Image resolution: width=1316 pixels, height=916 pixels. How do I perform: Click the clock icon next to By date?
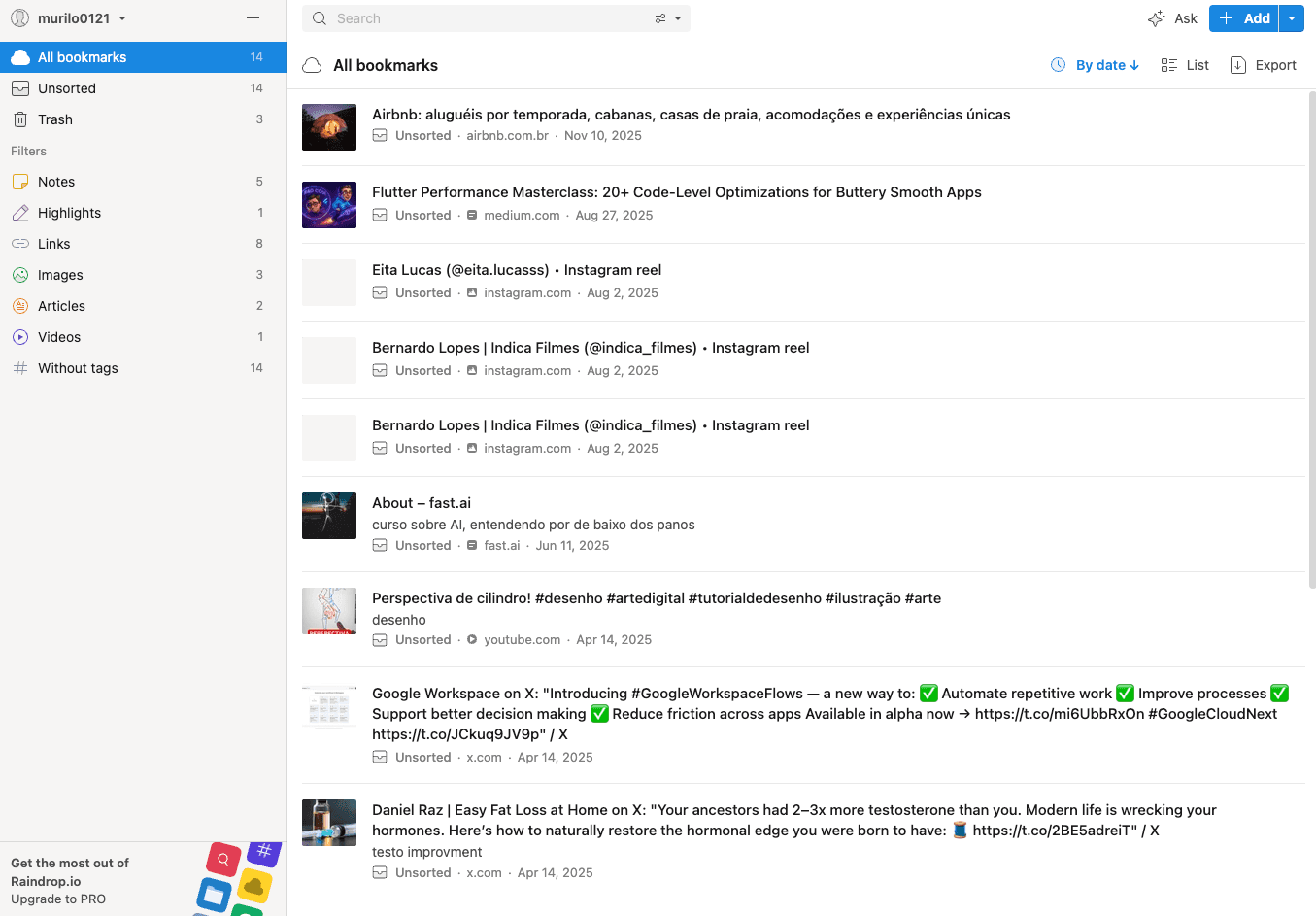1059,65
